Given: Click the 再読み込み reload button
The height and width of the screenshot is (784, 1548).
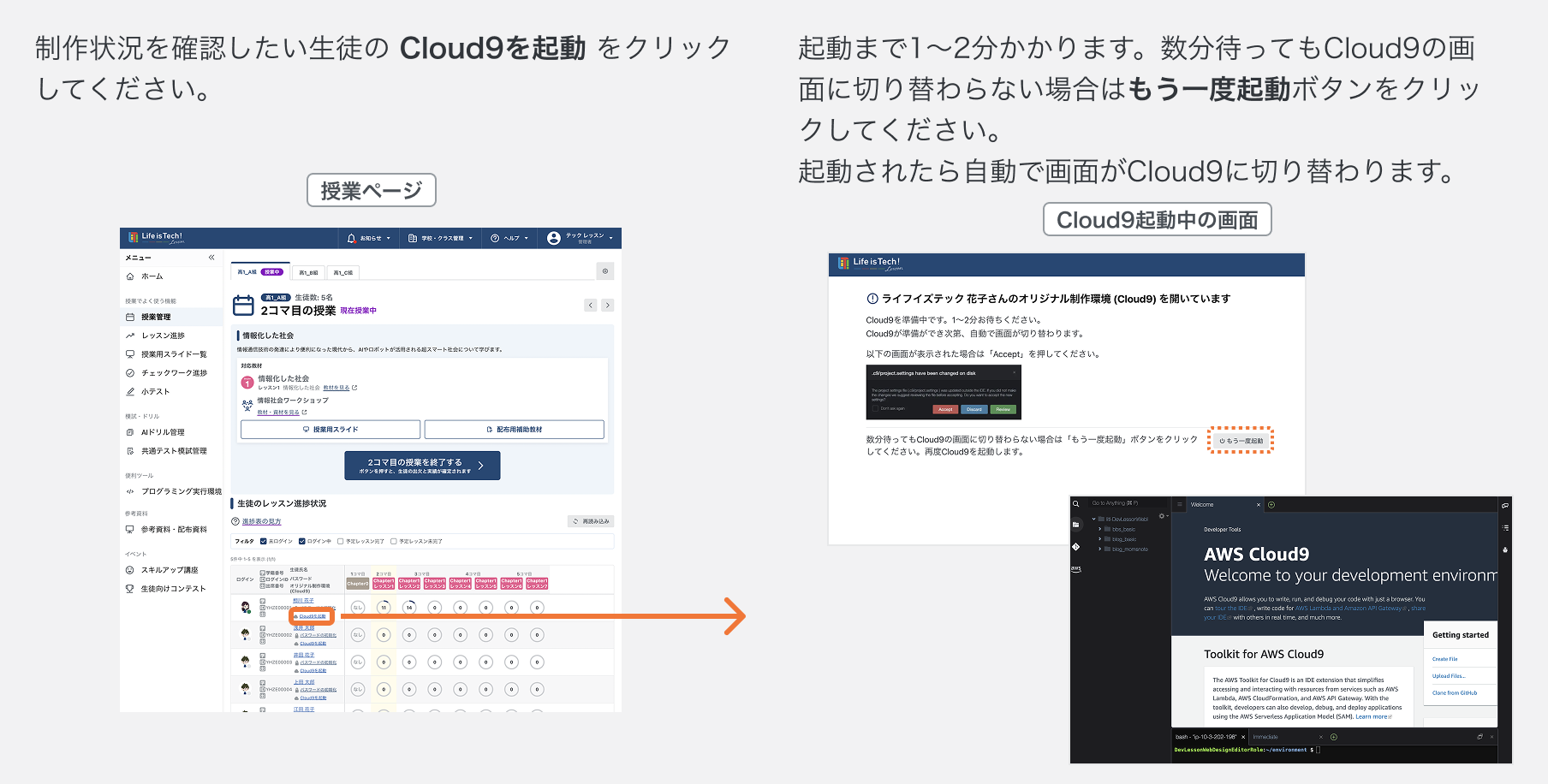Looking at the screenshot, I should (x=591, y=521).
